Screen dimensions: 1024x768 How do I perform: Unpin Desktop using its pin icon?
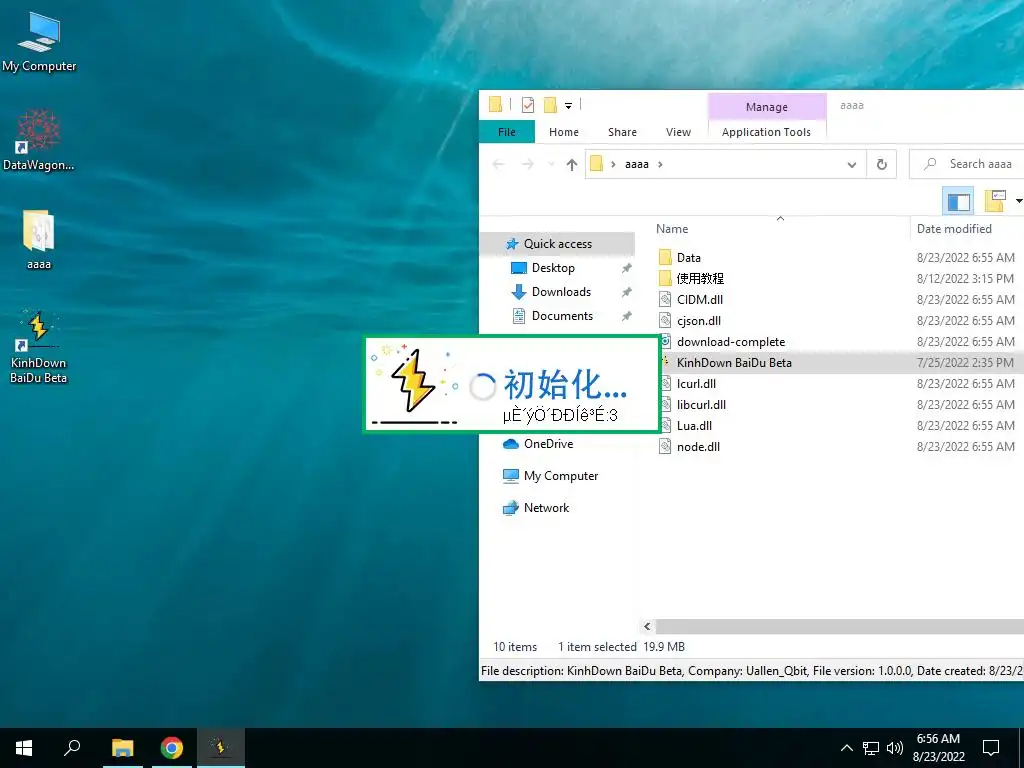(626, 268)
